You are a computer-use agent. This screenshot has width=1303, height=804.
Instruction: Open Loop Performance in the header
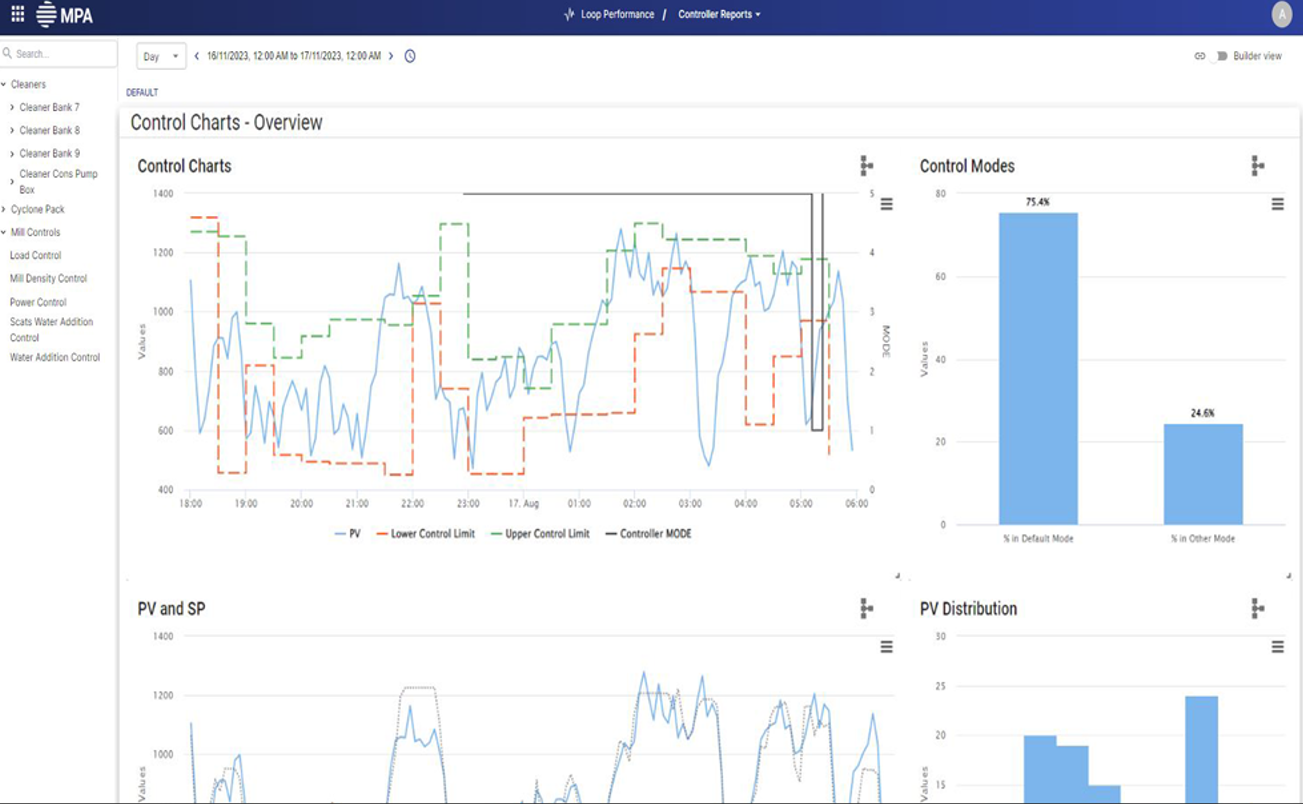tap(617, 15)
